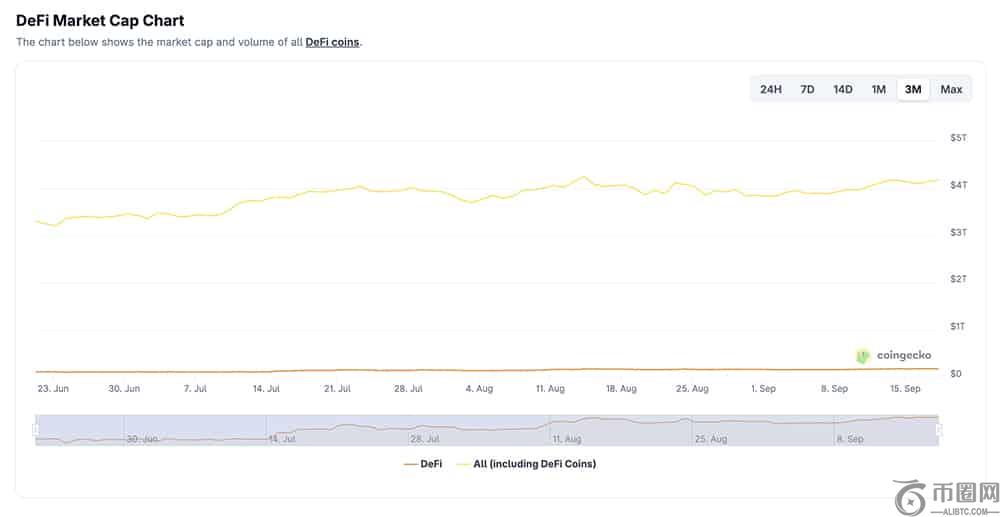Click the active 3M range
The image size is (1000, 517).
coord(913,89)
